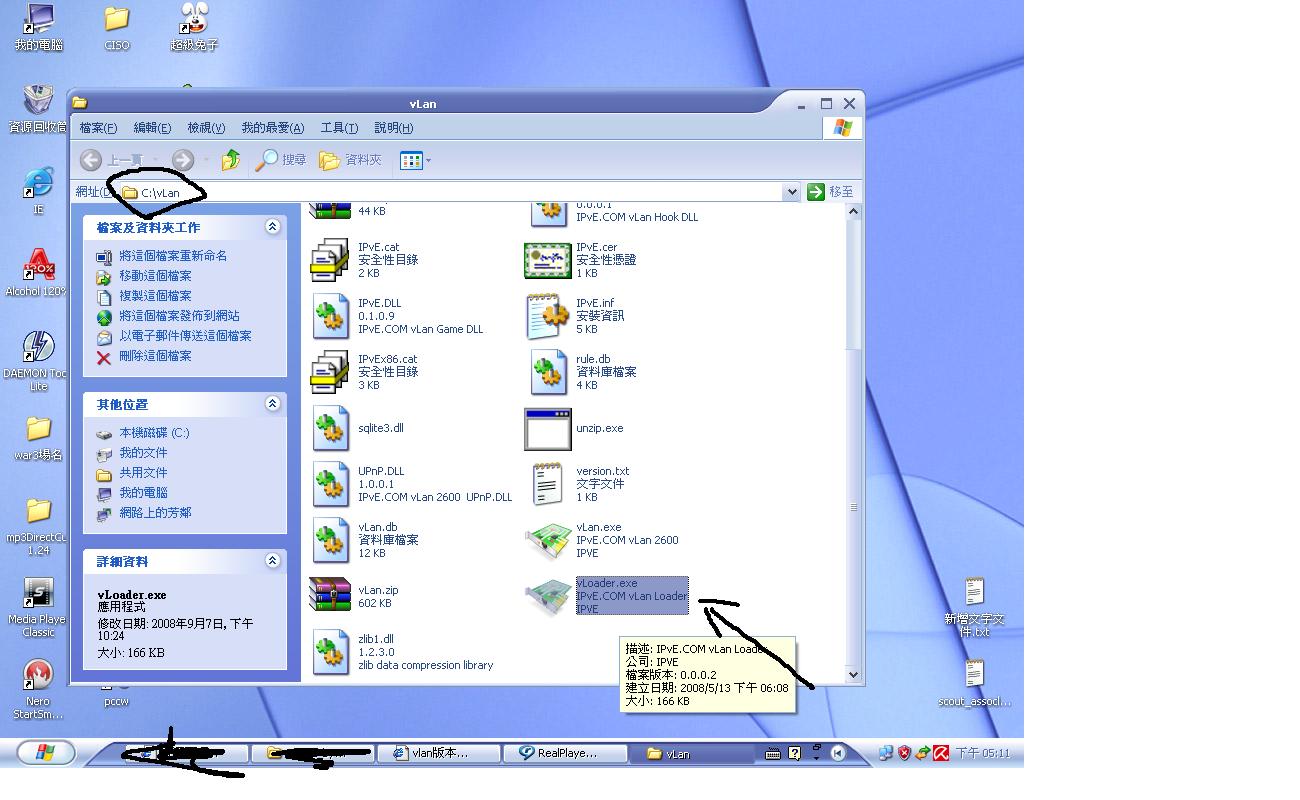This screenshot has height=800, width=1300.
Task: Open the 工具(T) menu
Action: 339,128
